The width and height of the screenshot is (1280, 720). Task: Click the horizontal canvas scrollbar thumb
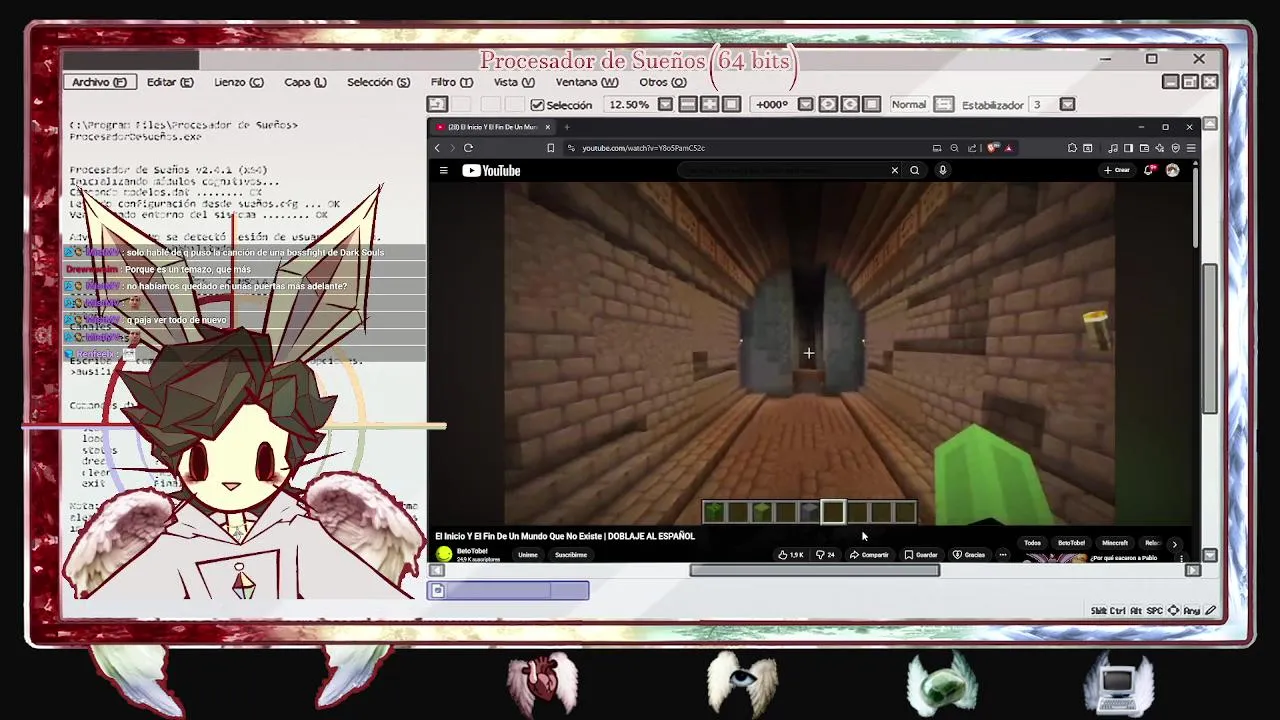[815, 570]
